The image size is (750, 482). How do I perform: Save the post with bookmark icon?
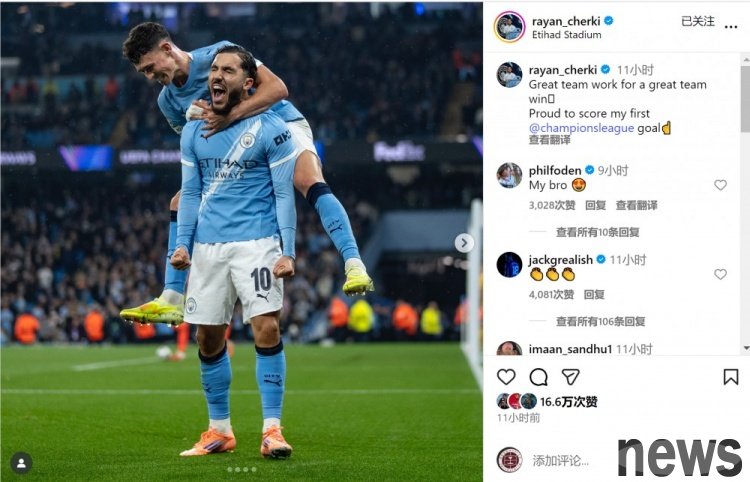click(x=730, y=377)
